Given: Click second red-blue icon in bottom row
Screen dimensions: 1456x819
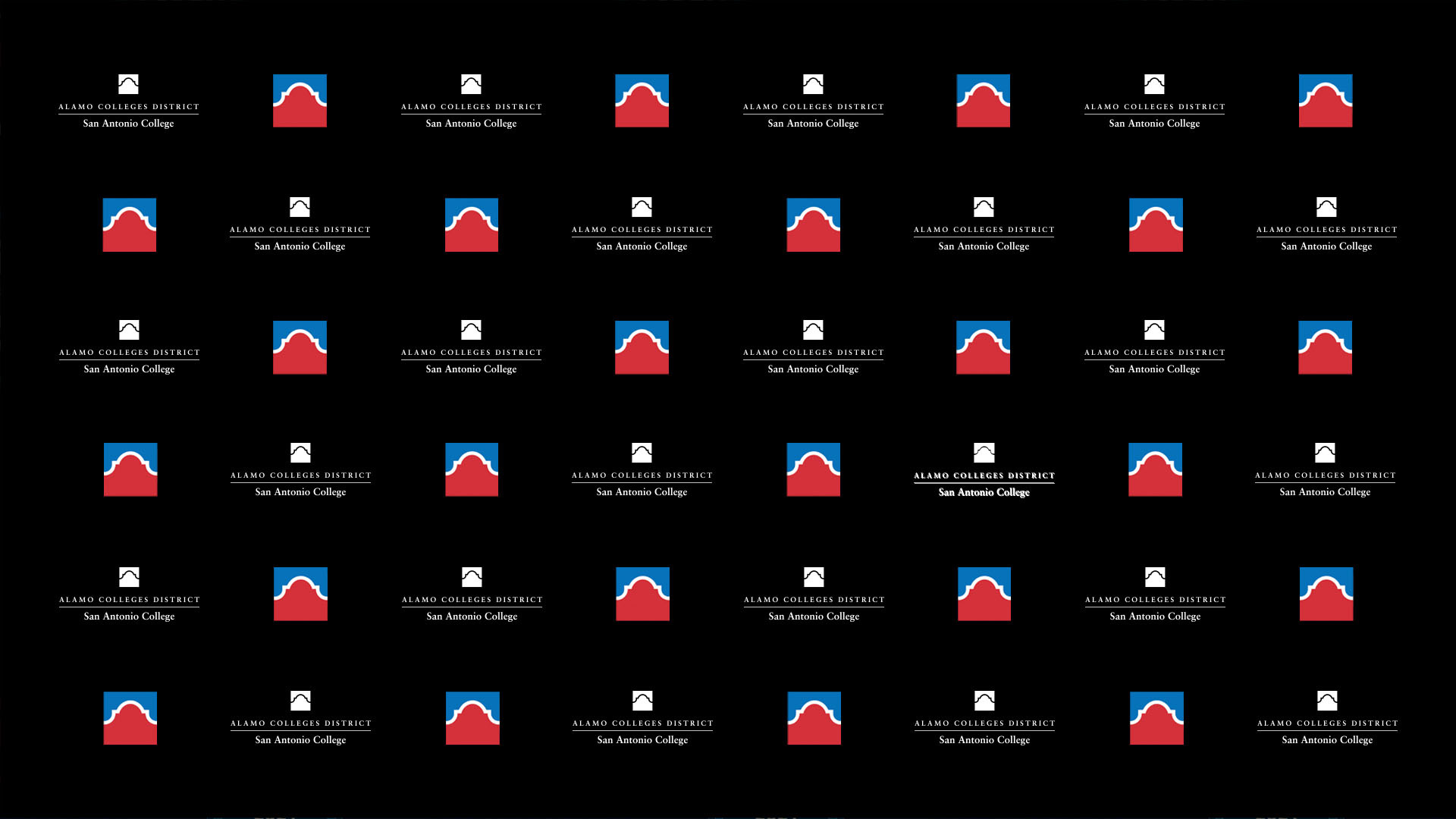Looking at the screenshot, I should click(x=472, y=717).
